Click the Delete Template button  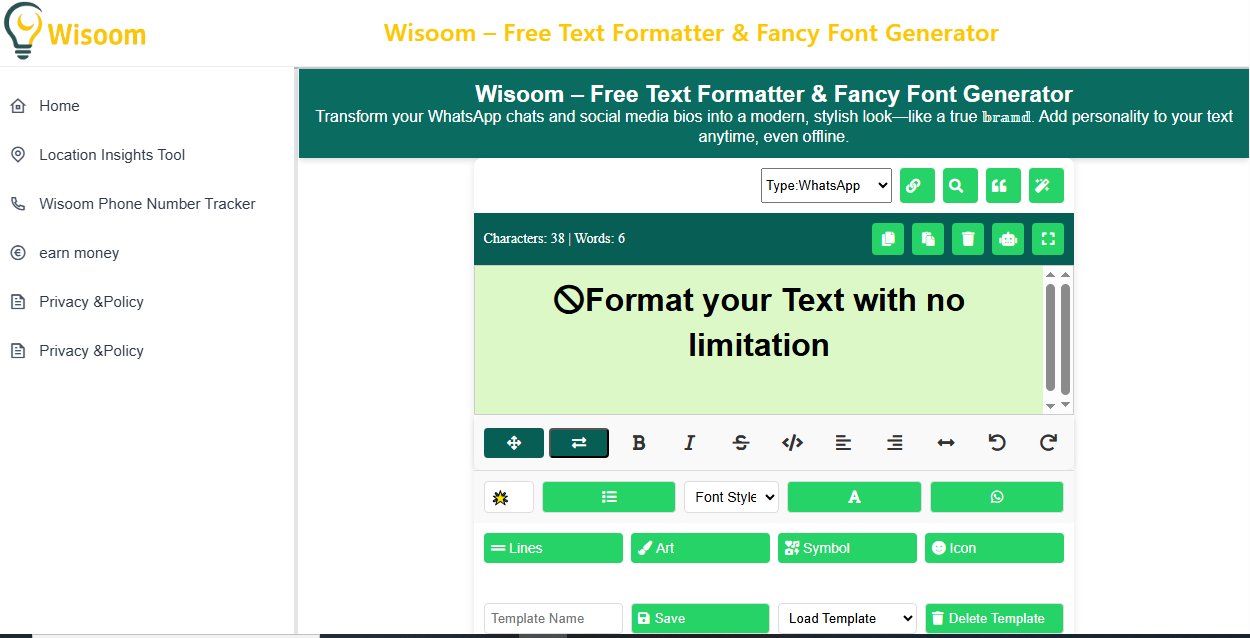994,619
